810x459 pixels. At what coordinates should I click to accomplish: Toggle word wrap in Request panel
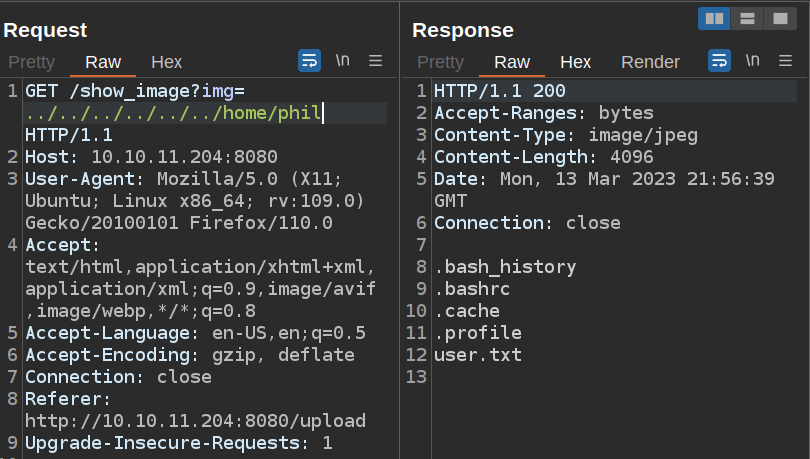[x=309, y=61]
